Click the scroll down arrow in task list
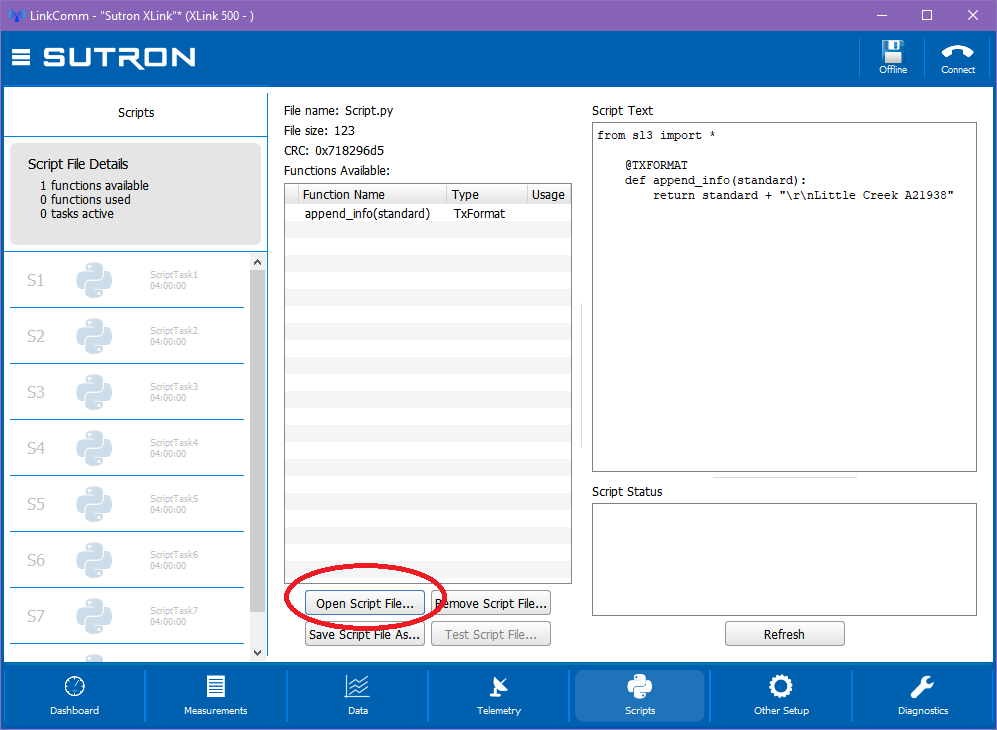Viewport: 997px width, 730px height. 258,652
